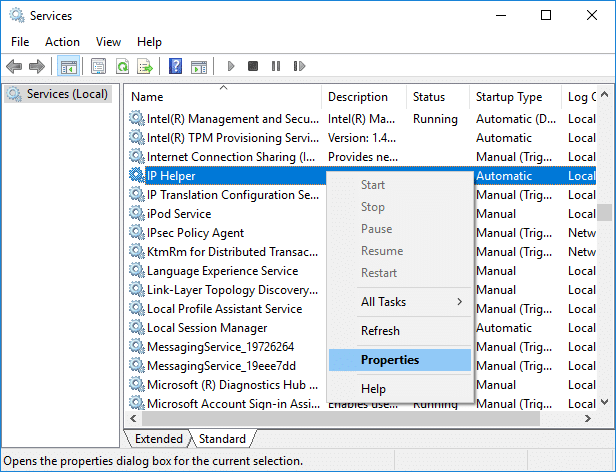Sort by the Startup Type column header
Image resolution: width=616 pixels, height=472 pixels.
coord(510,97)
